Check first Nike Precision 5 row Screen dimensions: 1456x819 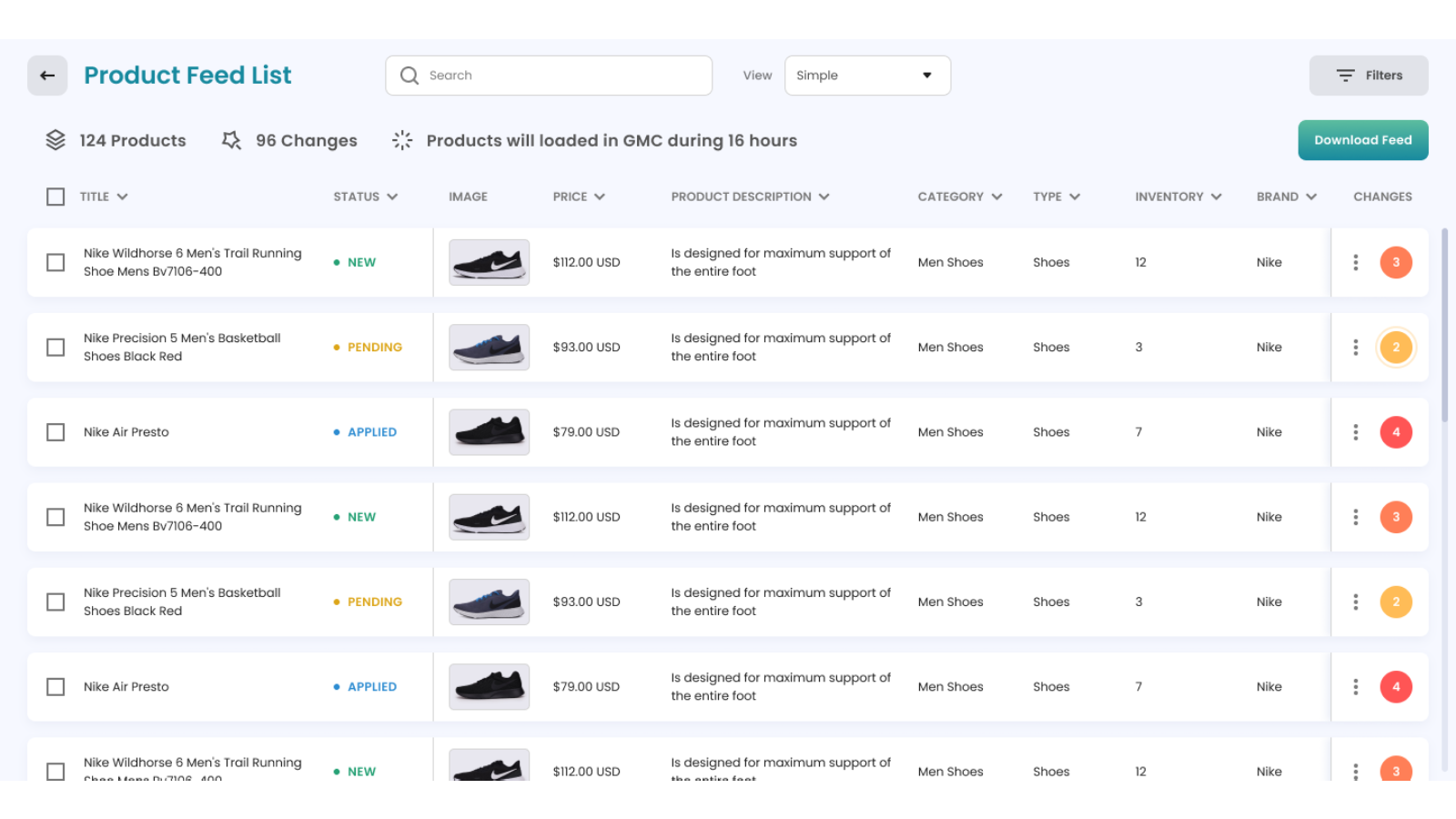coord(56,347)
